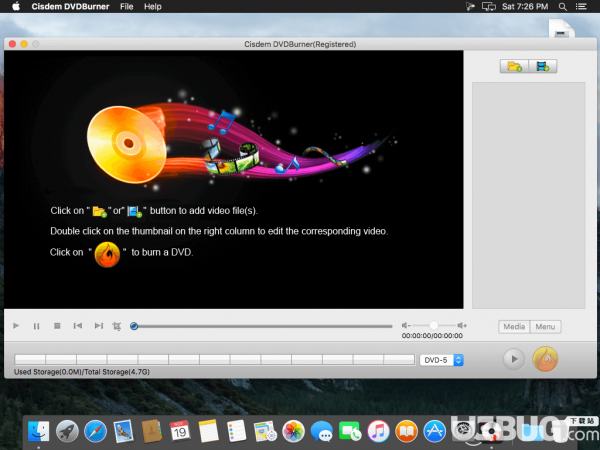Open Photos in the Dock
This screenshot has width=600, height=450.
click(293, 431)
